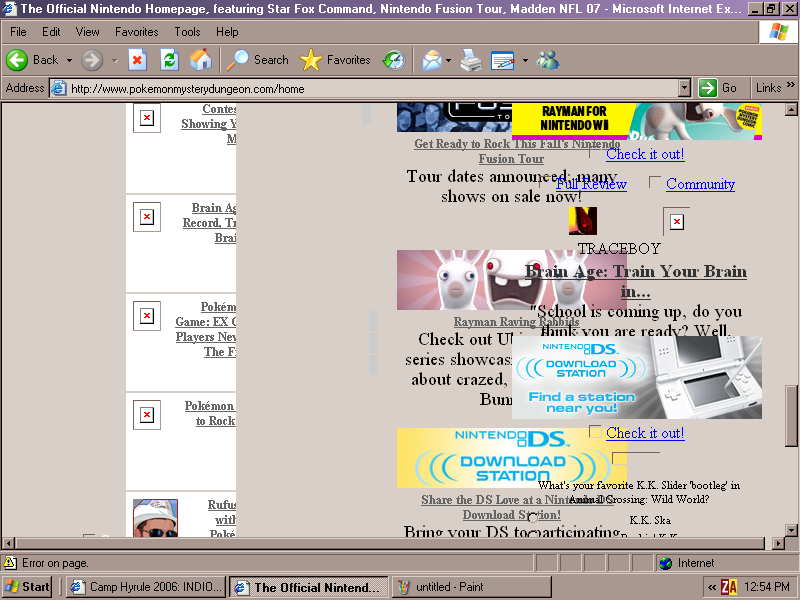This screenshot has height=600, width=800.
Task: Click the vertical scrollbar thumb
Action: 791,416
